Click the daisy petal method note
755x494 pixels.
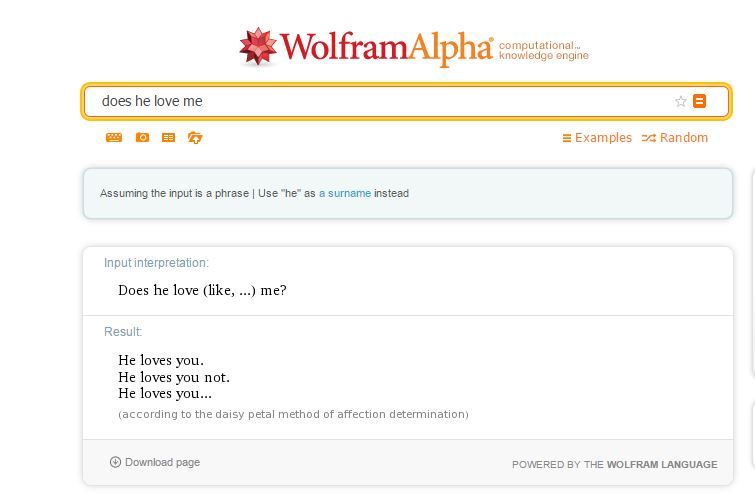293,414
